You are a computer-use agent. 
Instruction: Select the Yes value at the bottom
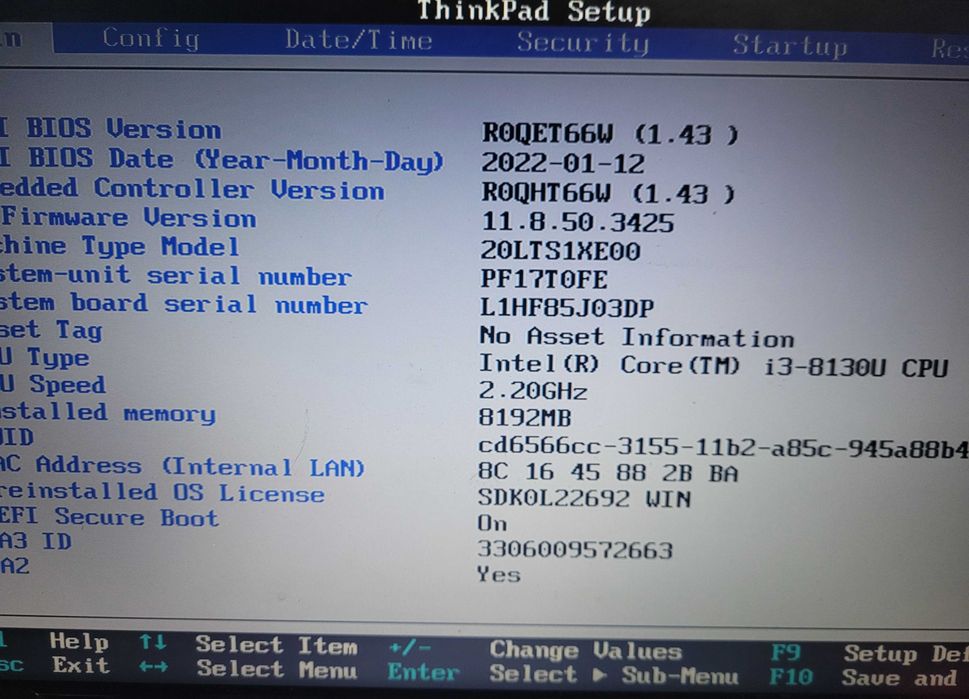pos(498,575)
